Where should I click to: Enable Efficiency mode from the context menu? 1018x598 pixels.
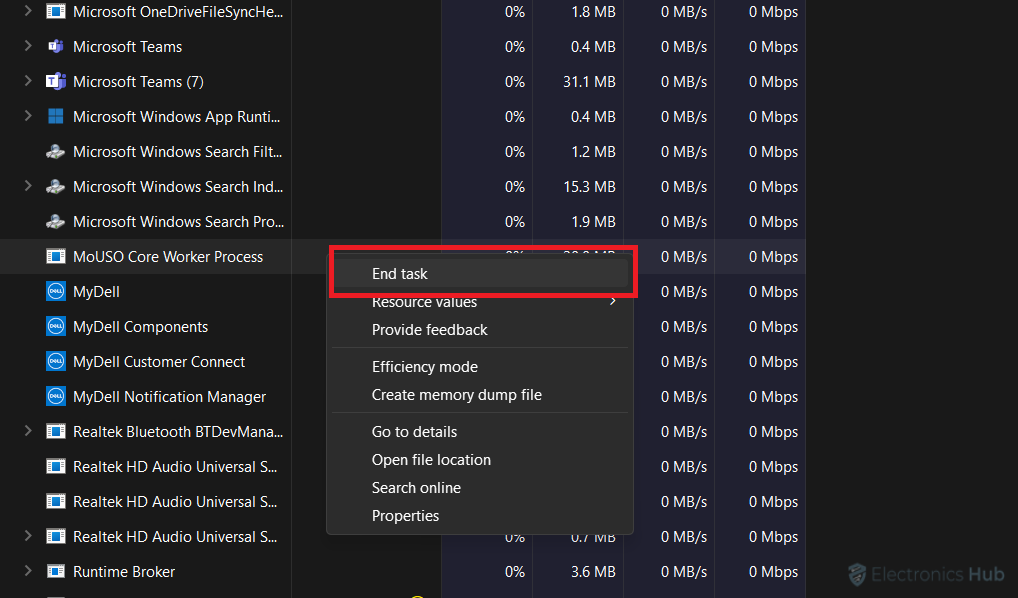480,367
